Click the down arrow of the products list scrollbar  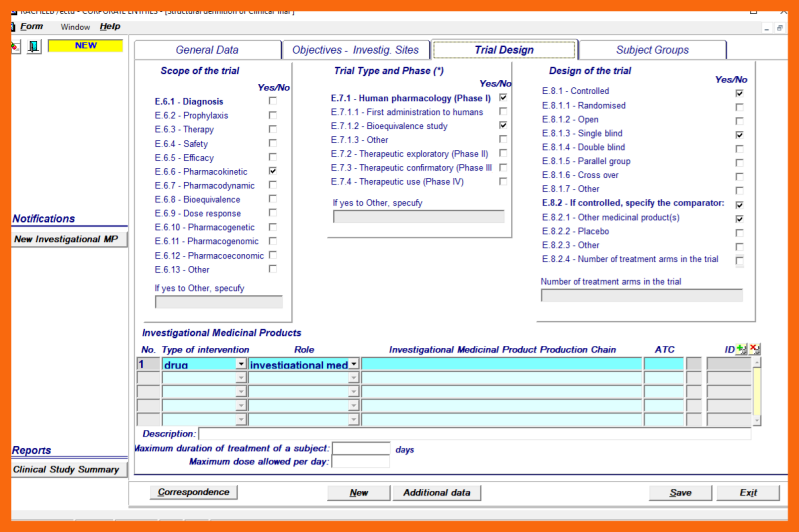tap(757, 420)
